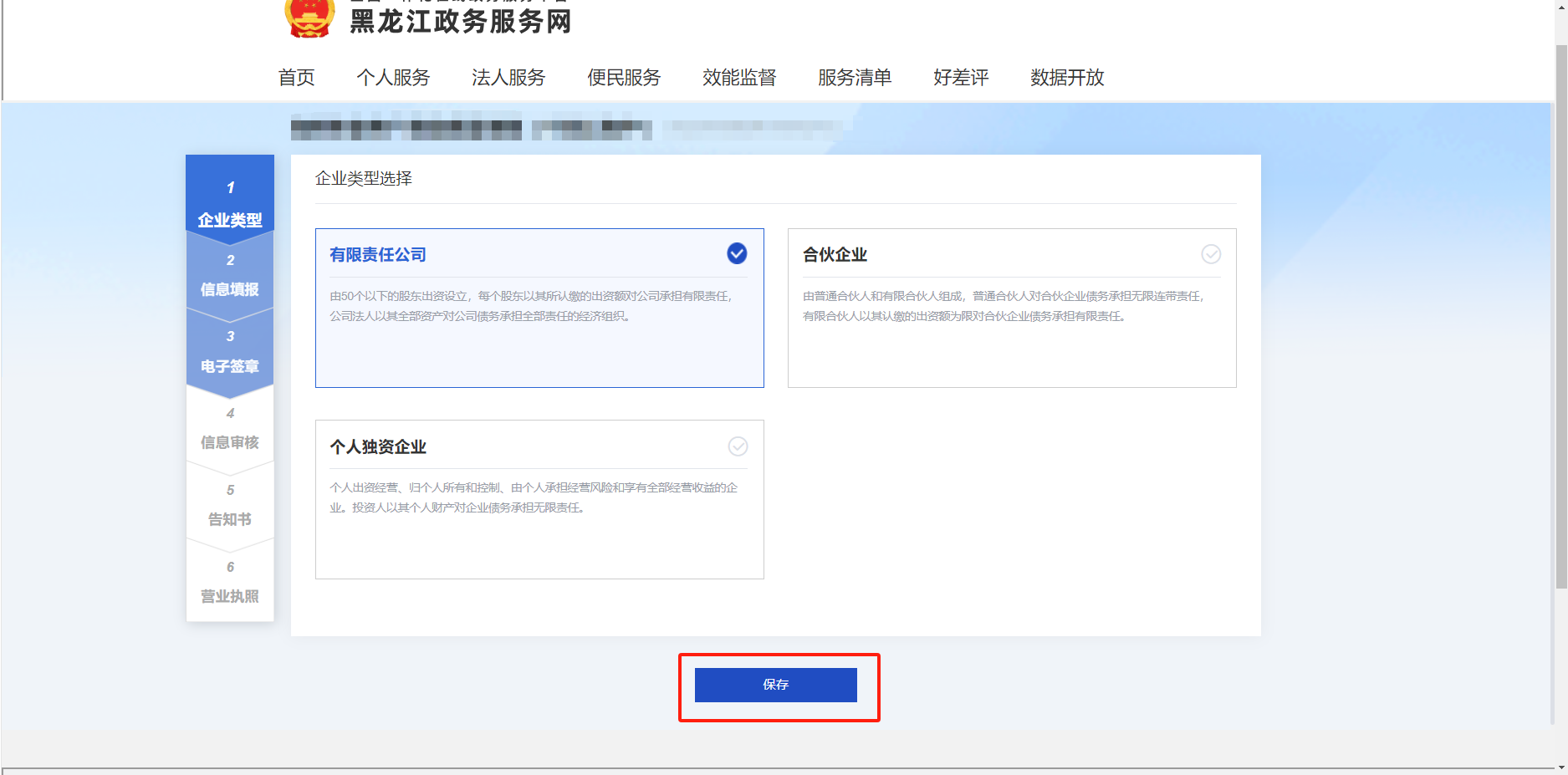The width and height of the screenshot is (1568, 775).
Task: Go to step 3 电子签章
Action: 230,353
